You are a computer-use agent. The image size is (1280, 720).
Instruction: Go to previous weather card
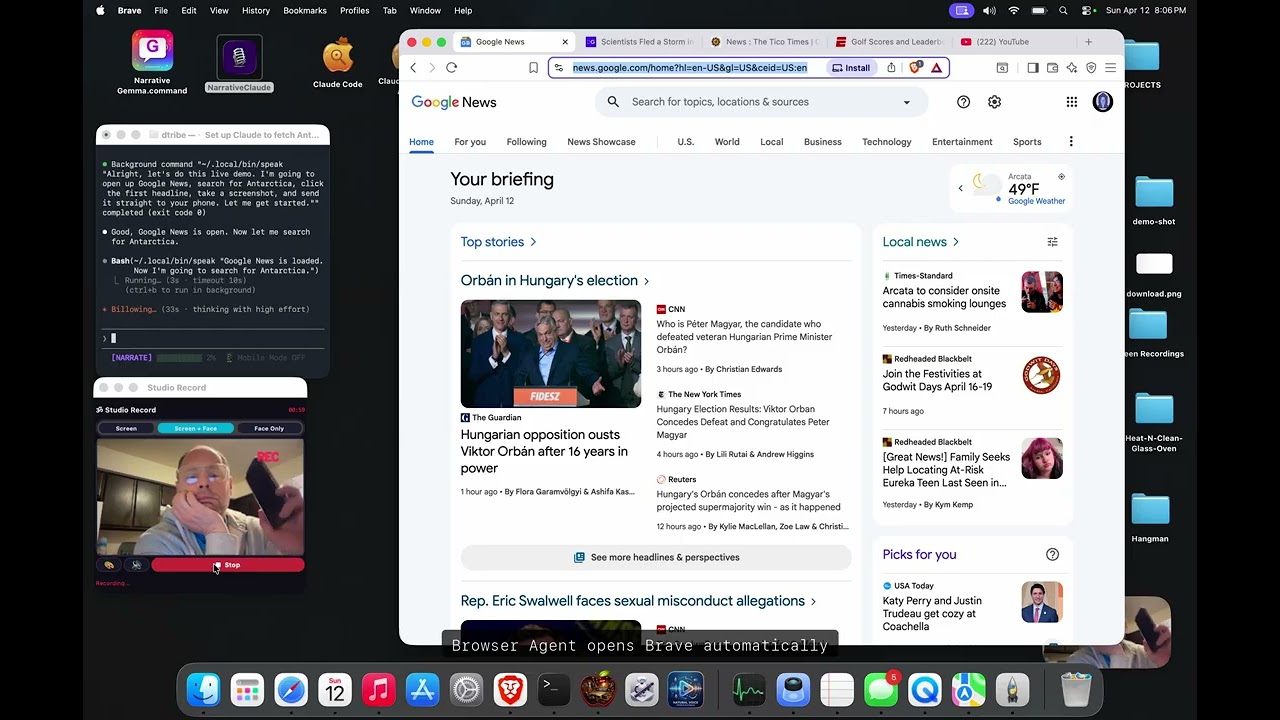coord(961,188)
